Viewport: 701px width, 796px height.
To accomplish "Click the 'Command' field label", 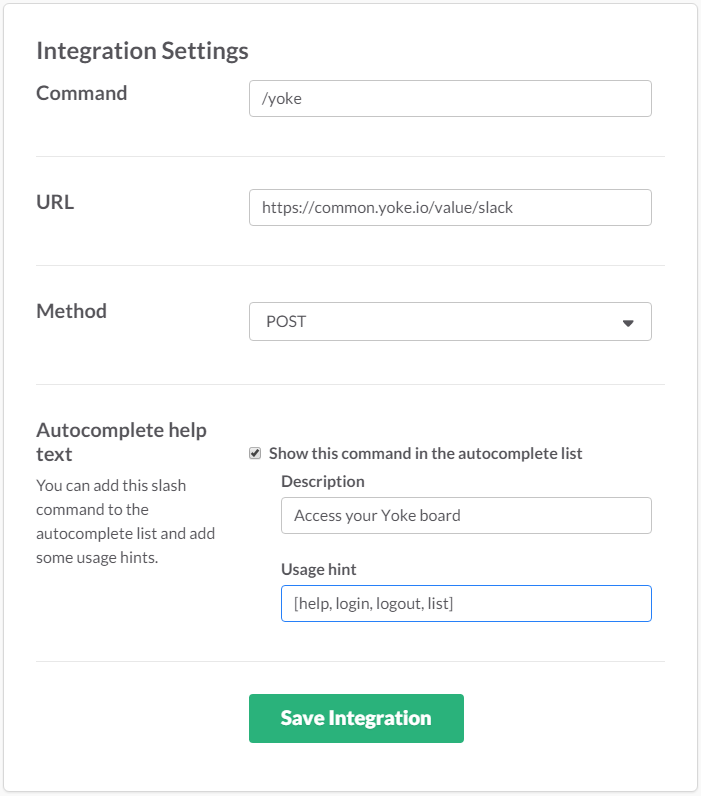I will click(x=82, y=93).
